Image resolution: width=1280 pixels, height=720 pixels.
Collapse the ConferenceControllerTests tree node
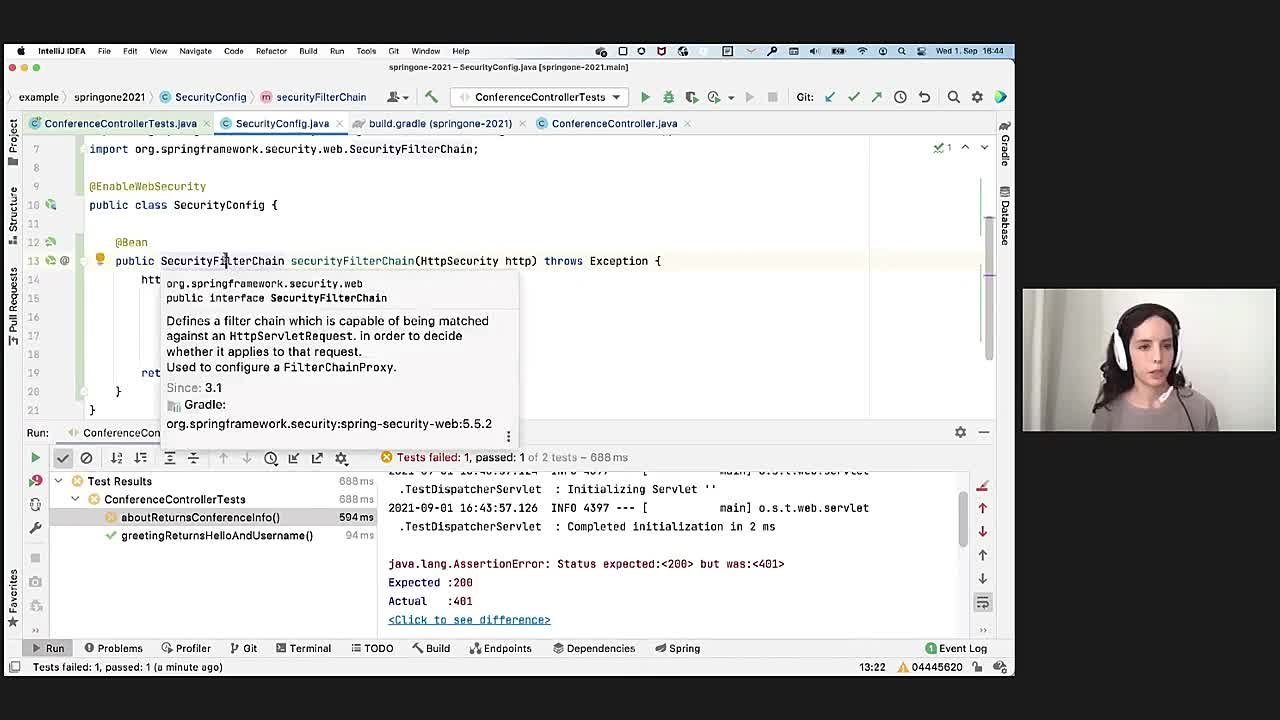coord(75,499)
